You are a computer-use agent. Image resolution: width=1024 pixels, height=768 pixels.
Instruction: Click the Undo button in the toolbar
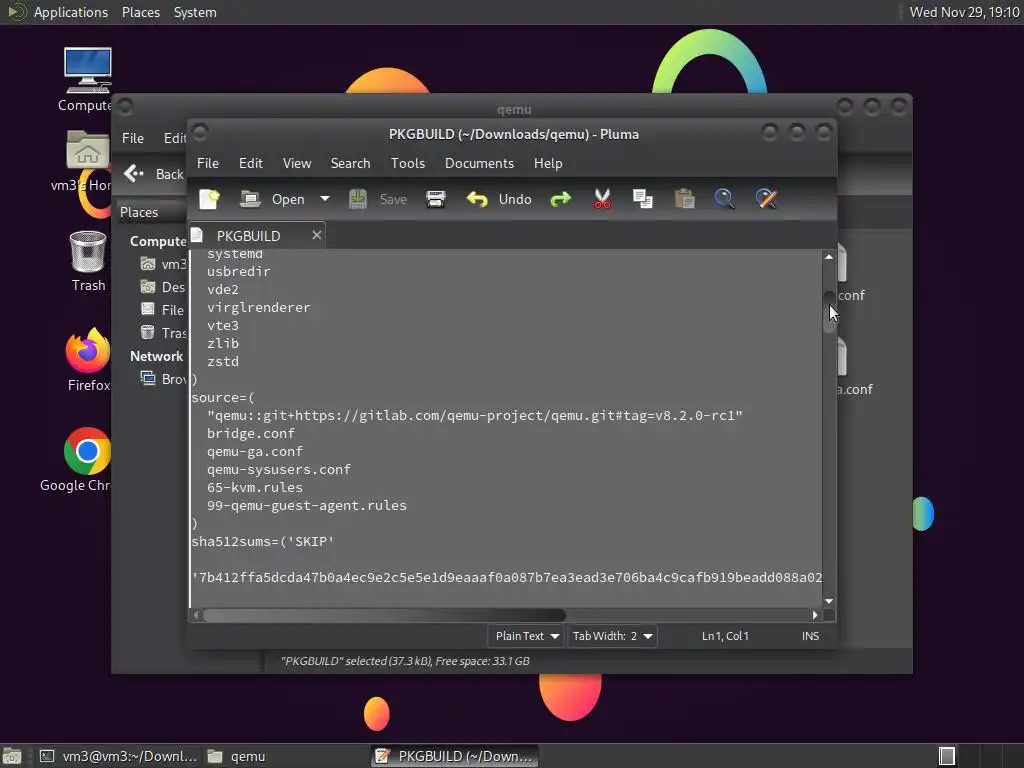[x=499, y=199]
